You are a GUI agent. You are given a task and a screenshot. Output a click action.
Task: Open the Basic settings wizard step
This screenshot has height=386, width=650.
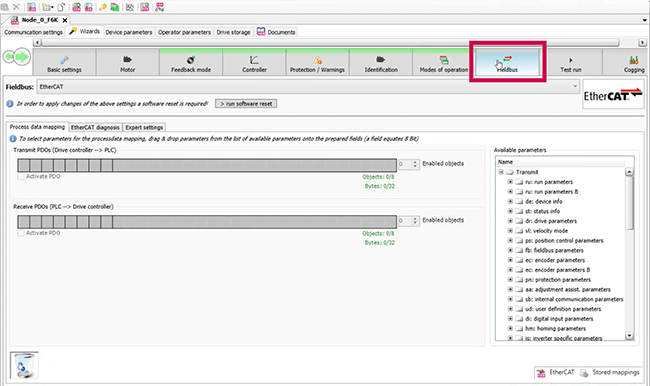(64, 62)
